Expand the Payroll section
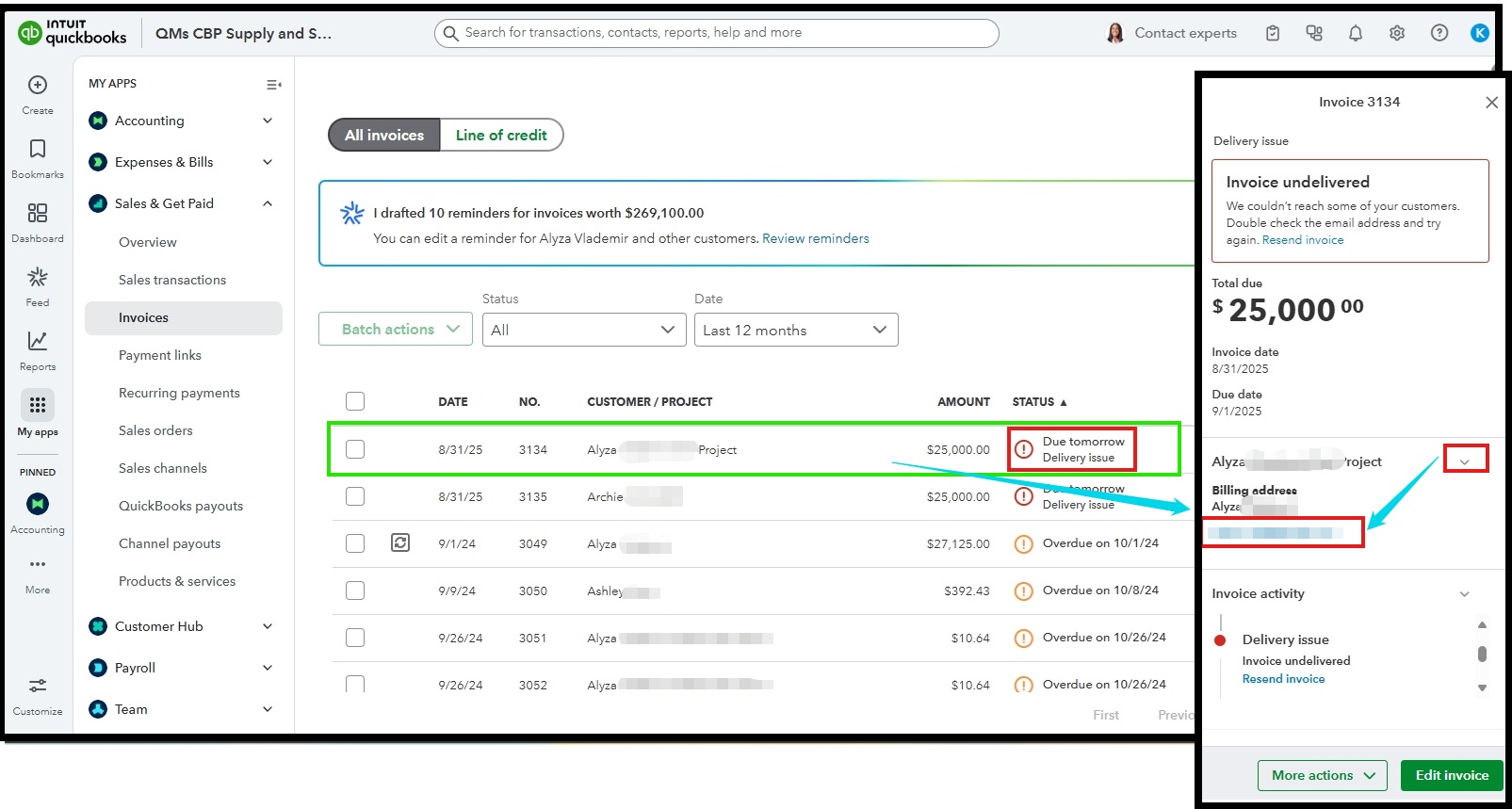Image resolution: width=1512 pixels, height=809 pixels. (268, 668)
